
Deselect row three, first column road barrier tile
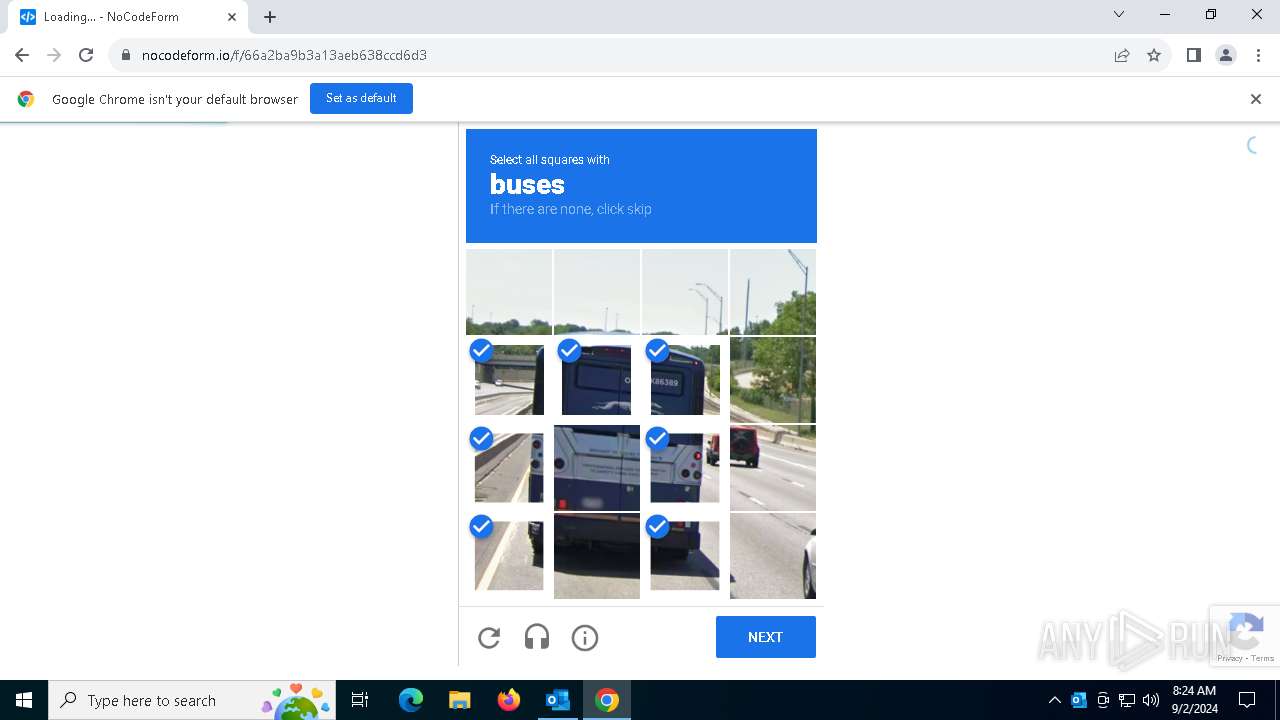pyautogui.click(x=509, y=468)
